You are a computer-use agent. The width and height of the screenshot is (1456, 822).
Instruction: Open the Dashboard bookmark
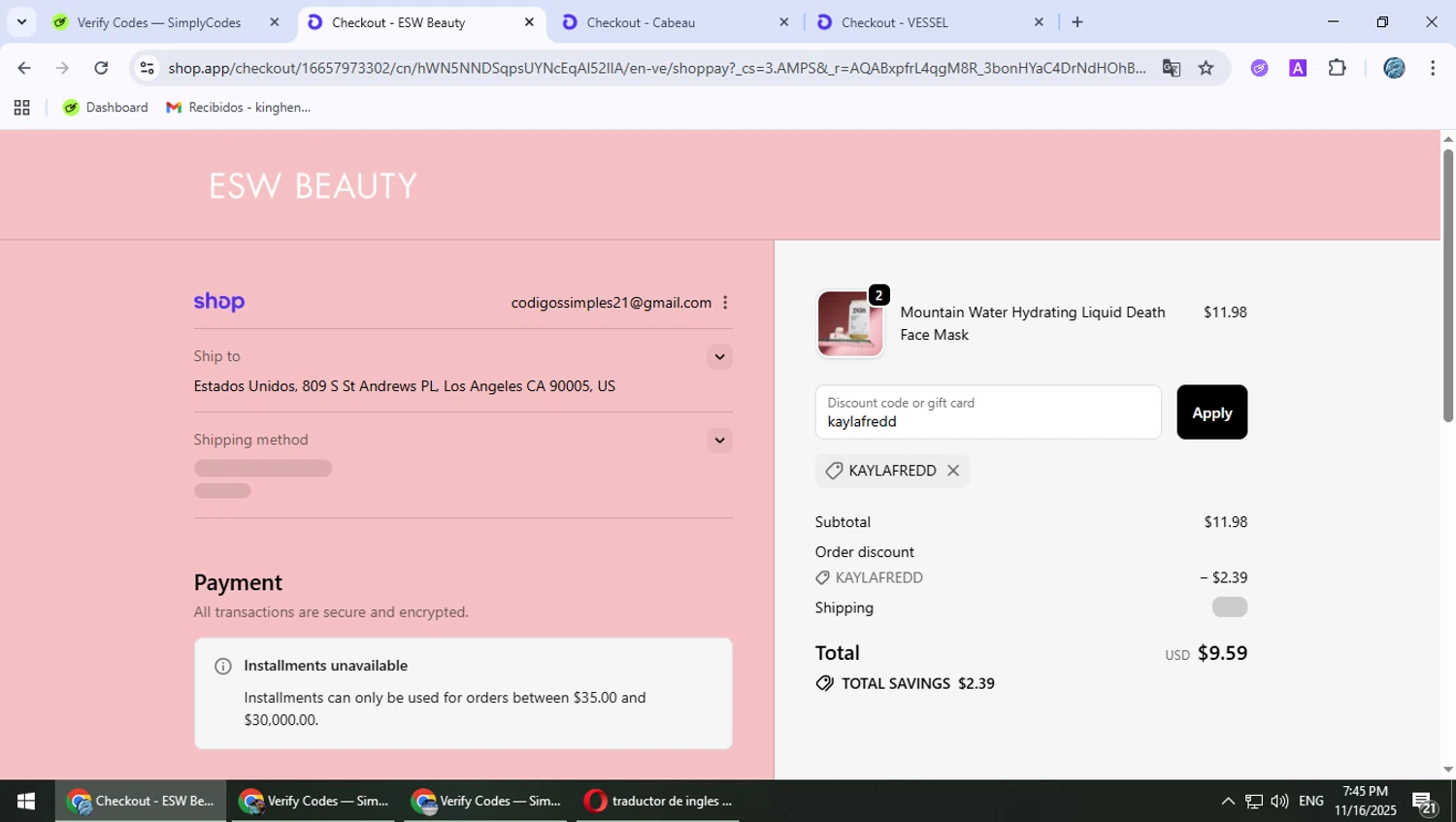pyautogui.click(x=106, y=108)
